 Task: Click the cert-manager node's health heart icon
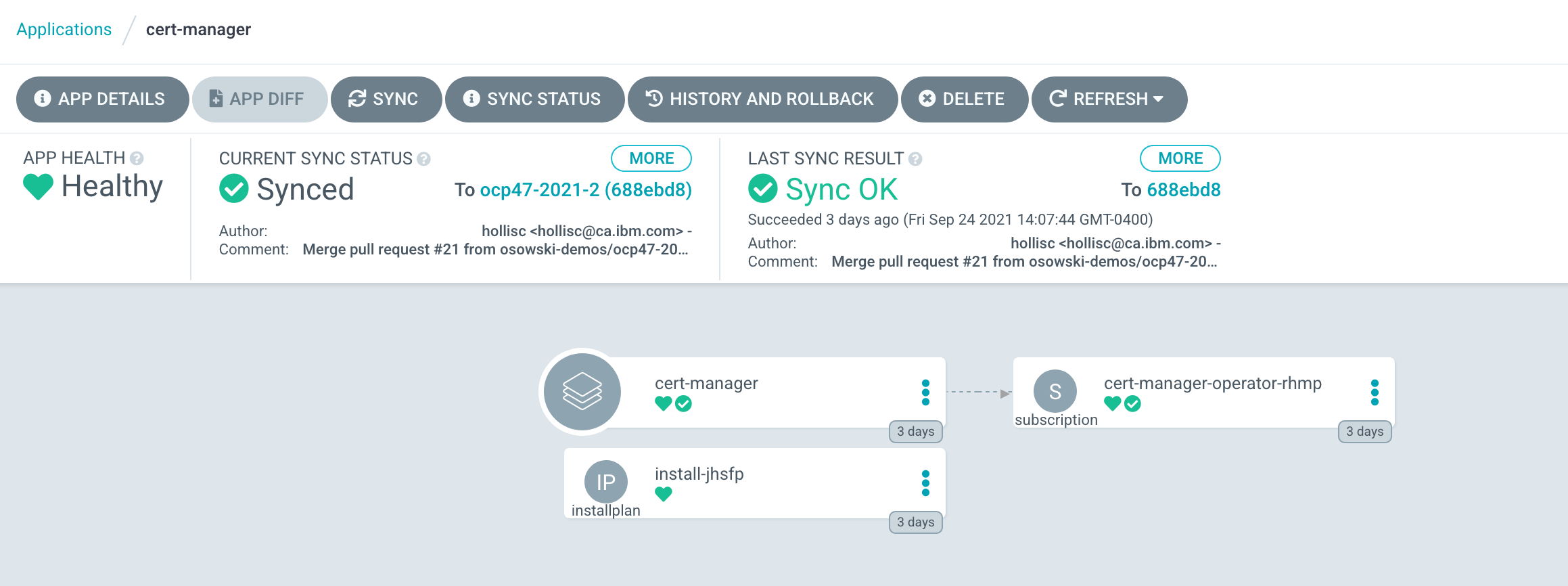664,404
